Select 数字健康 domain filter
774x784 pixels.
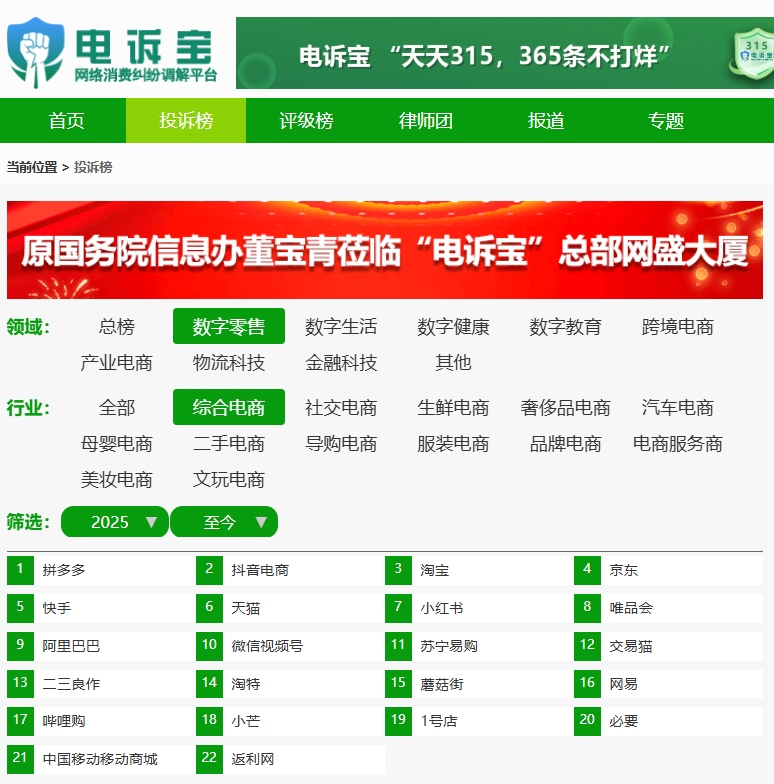pyautogui.click(x=453, y=326)
